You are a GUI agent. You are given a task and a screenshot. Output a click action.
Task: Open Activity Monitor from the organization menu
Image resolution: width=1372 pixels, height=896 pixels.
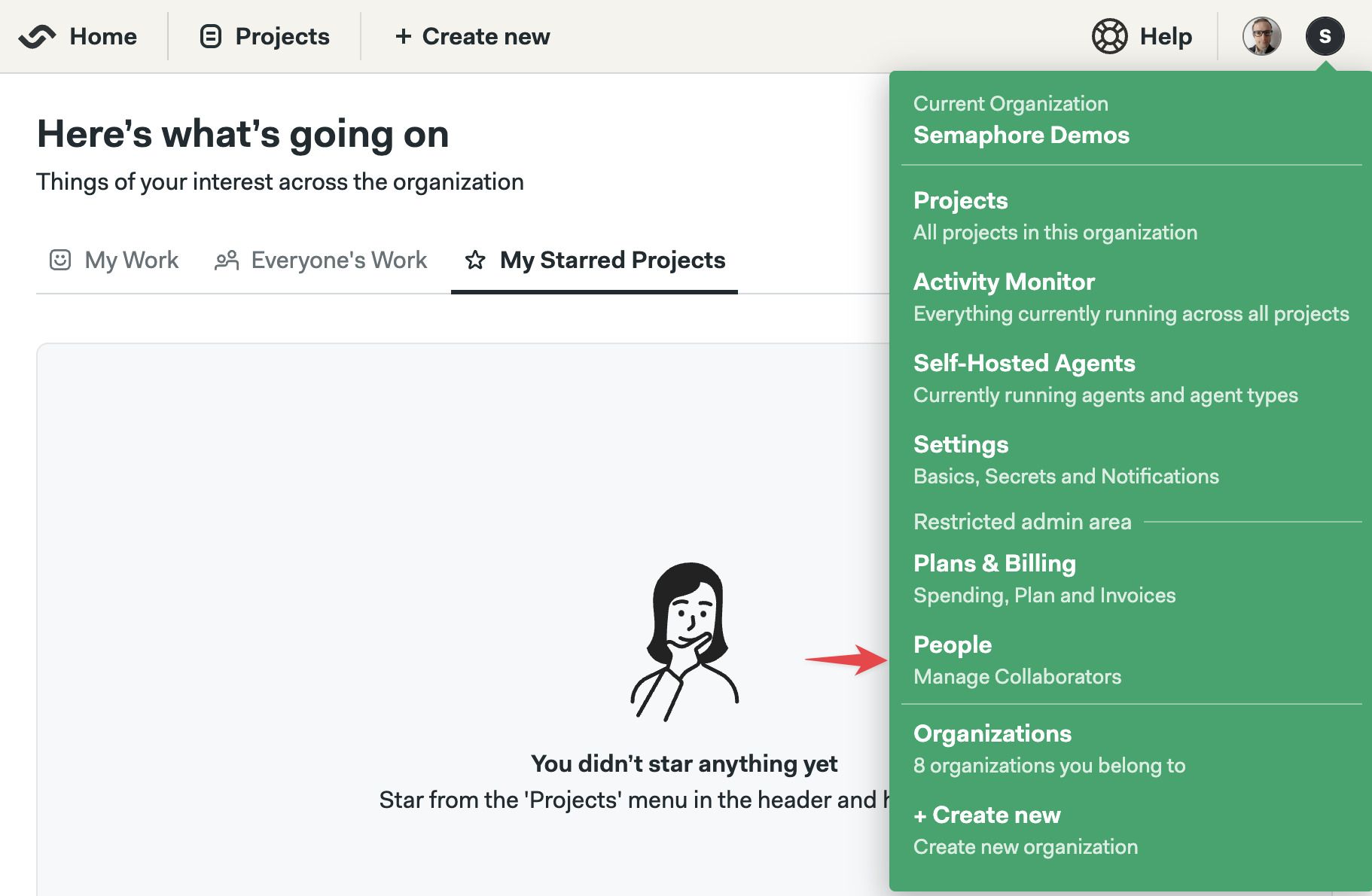click(1131, 297)
